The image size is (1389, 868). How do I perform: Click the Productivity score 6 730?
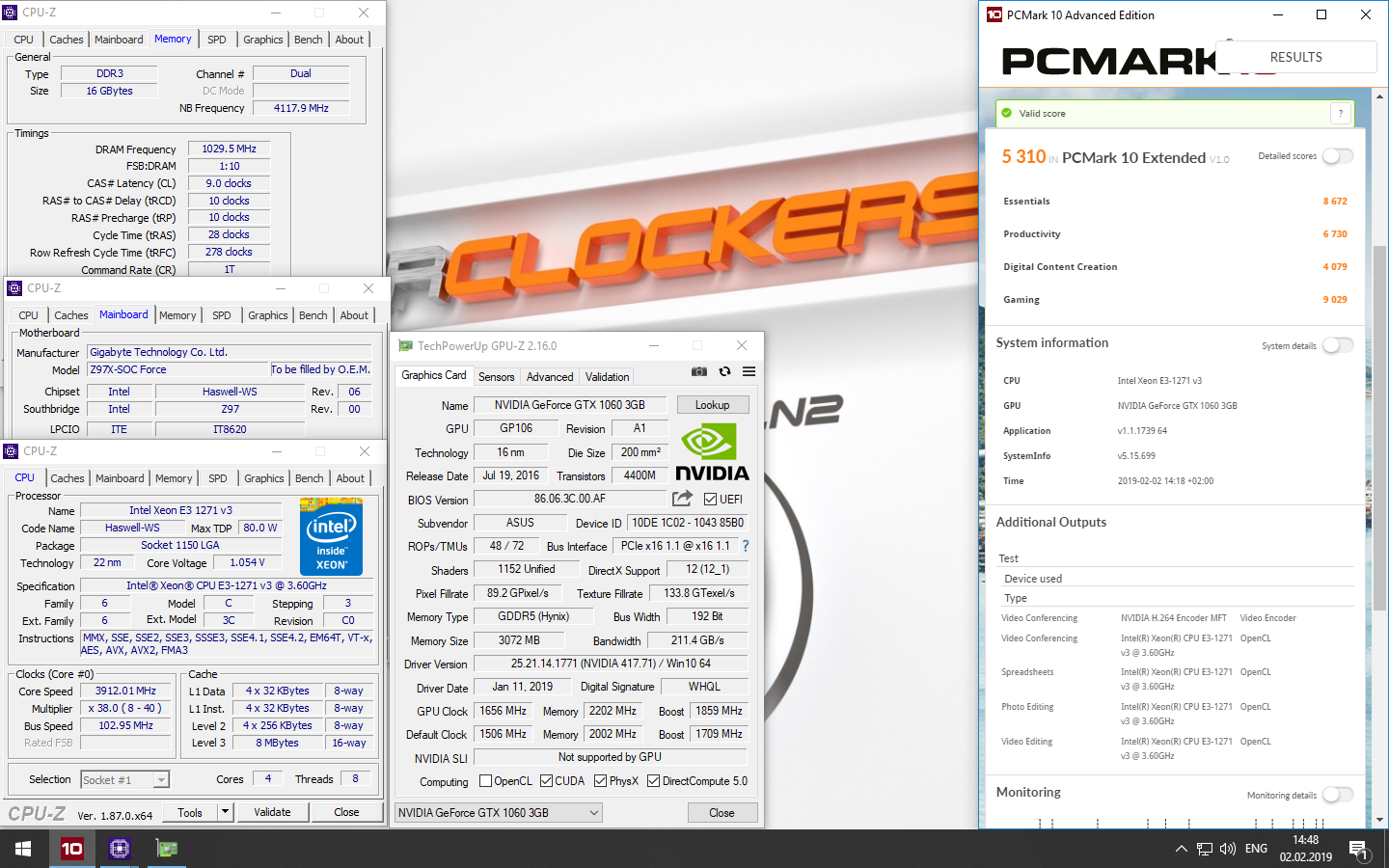[x=1335, y=234]
